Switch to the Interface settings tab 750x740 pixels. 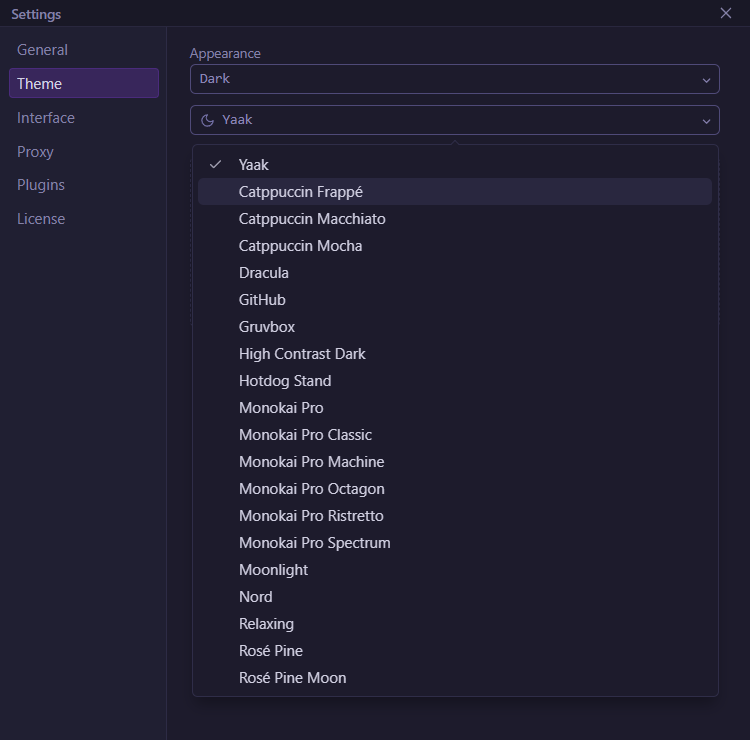coord(46,118)
